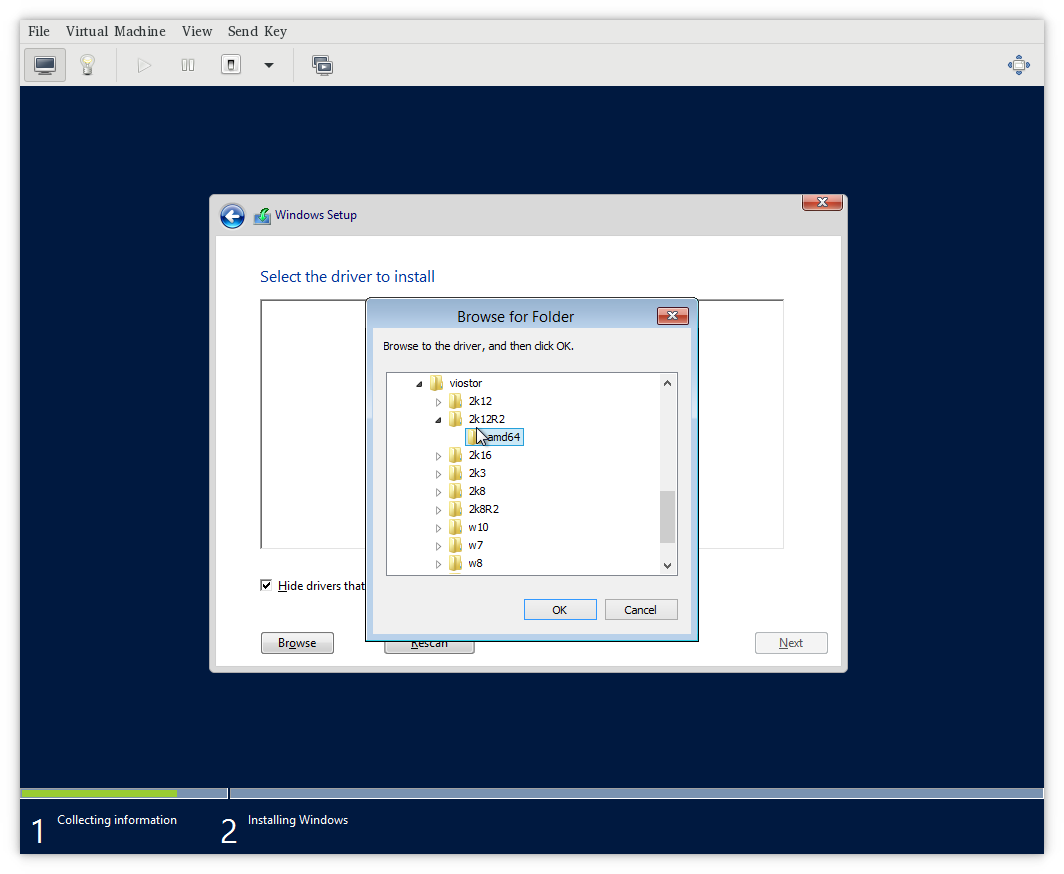
Task: Cancel the Browse for Folder dialog
Action: (640, 610)
